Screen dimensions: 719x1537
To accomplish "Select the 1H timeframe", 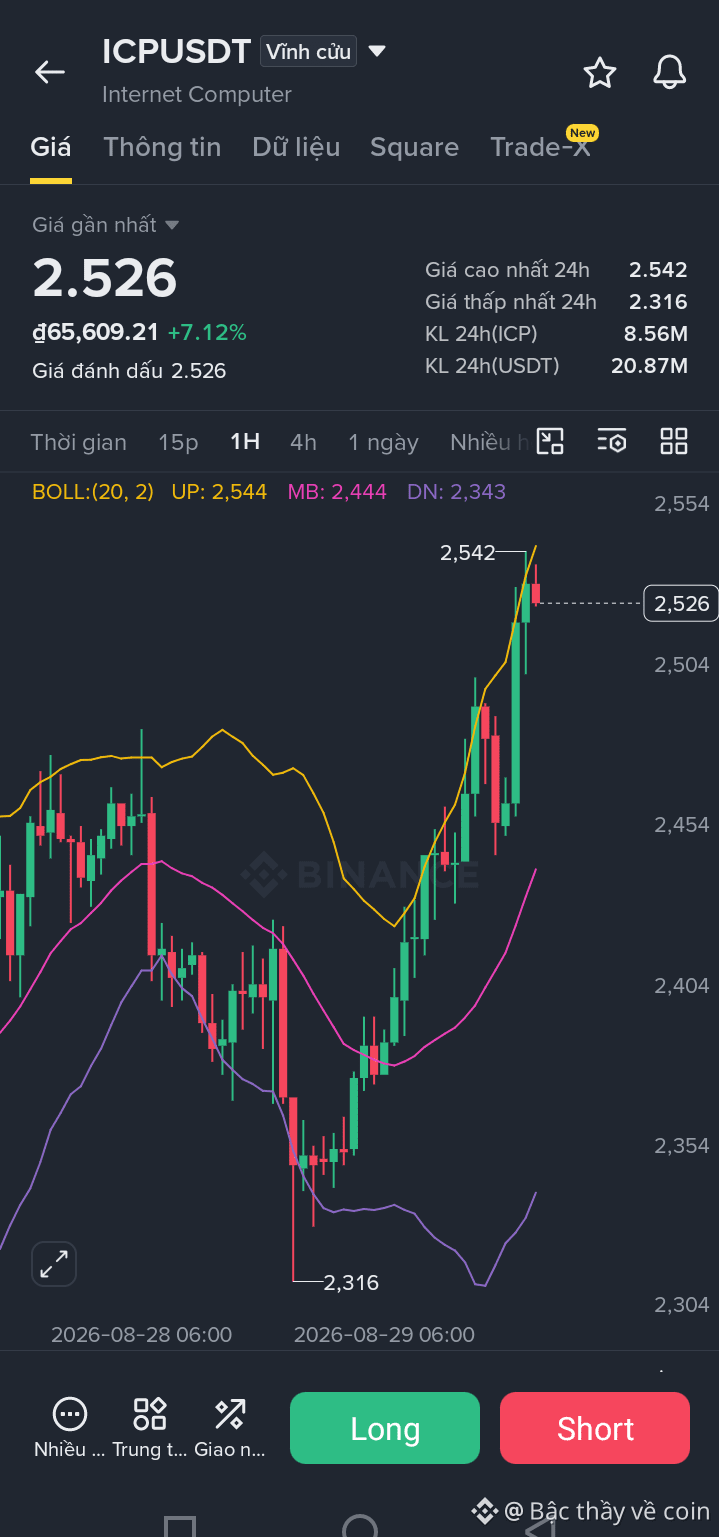I will (245, 442).
